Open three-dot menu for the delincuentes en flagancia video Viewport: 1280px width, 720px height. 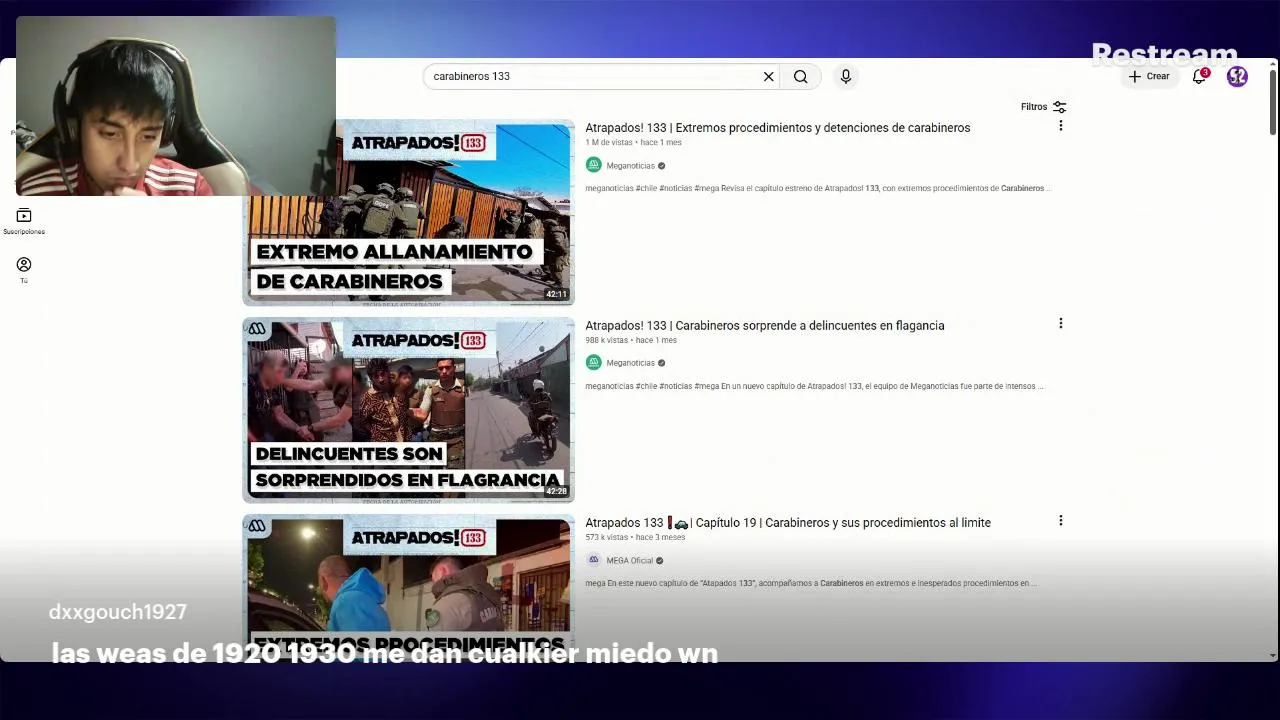click(x=1060, y=323)
